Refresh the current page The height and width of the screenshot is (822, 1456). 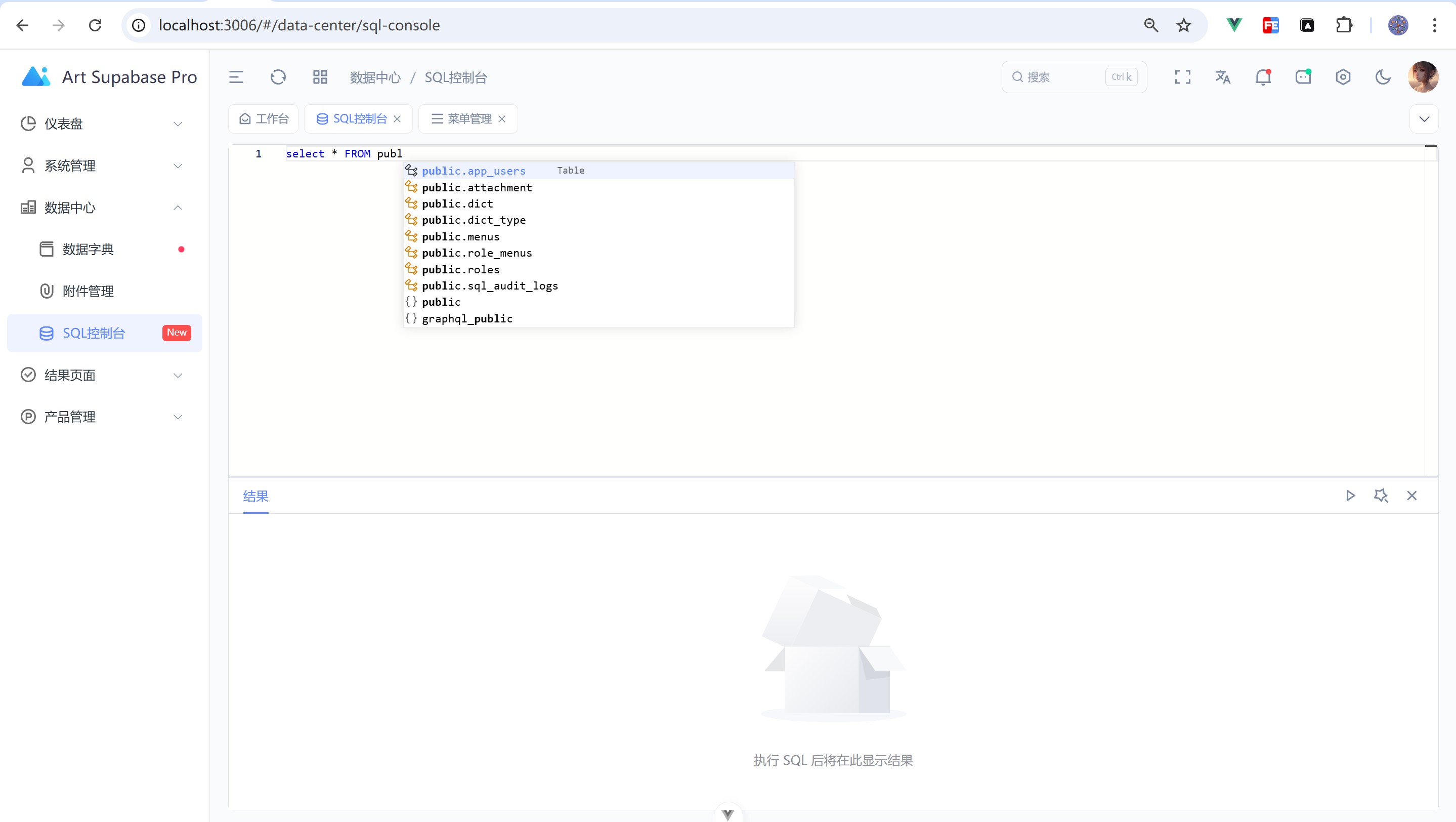(x=278, y=77)
